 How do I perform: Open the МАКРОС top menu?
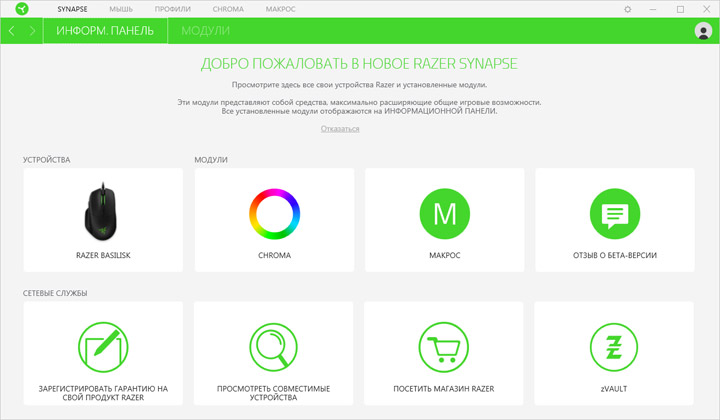(x=281, y=9)
